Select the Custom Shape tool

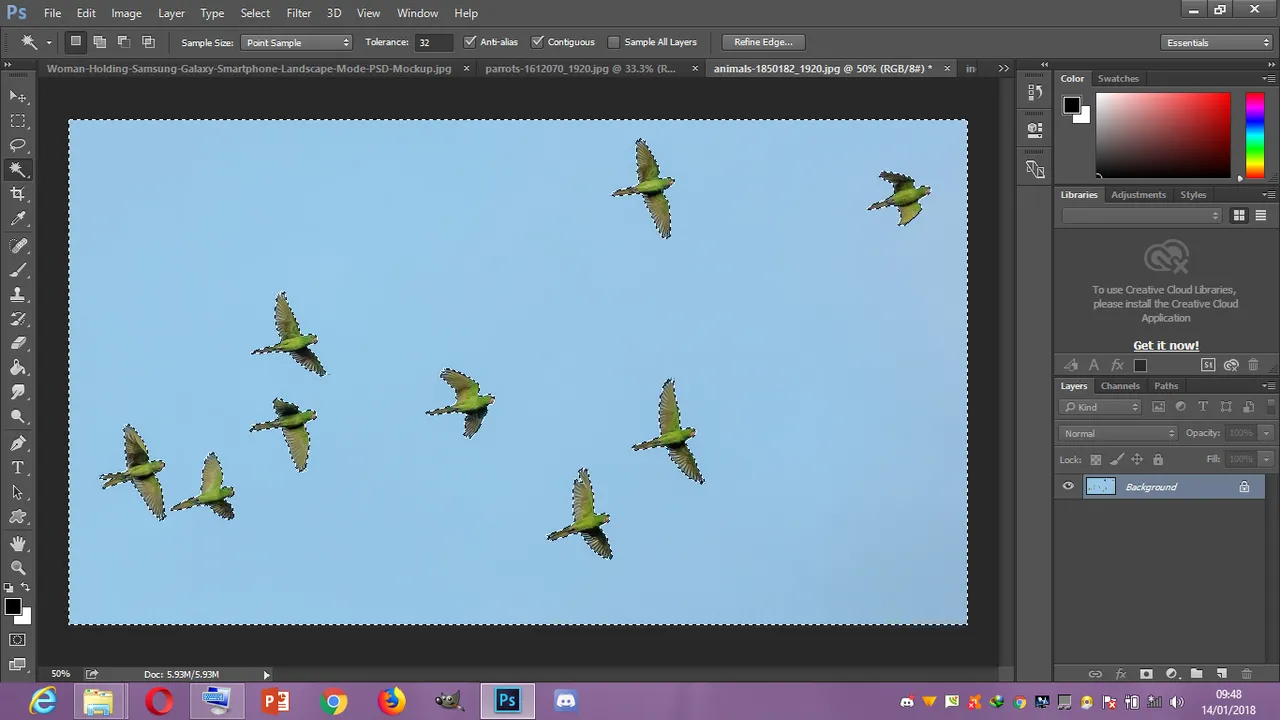tap(18, 517)
